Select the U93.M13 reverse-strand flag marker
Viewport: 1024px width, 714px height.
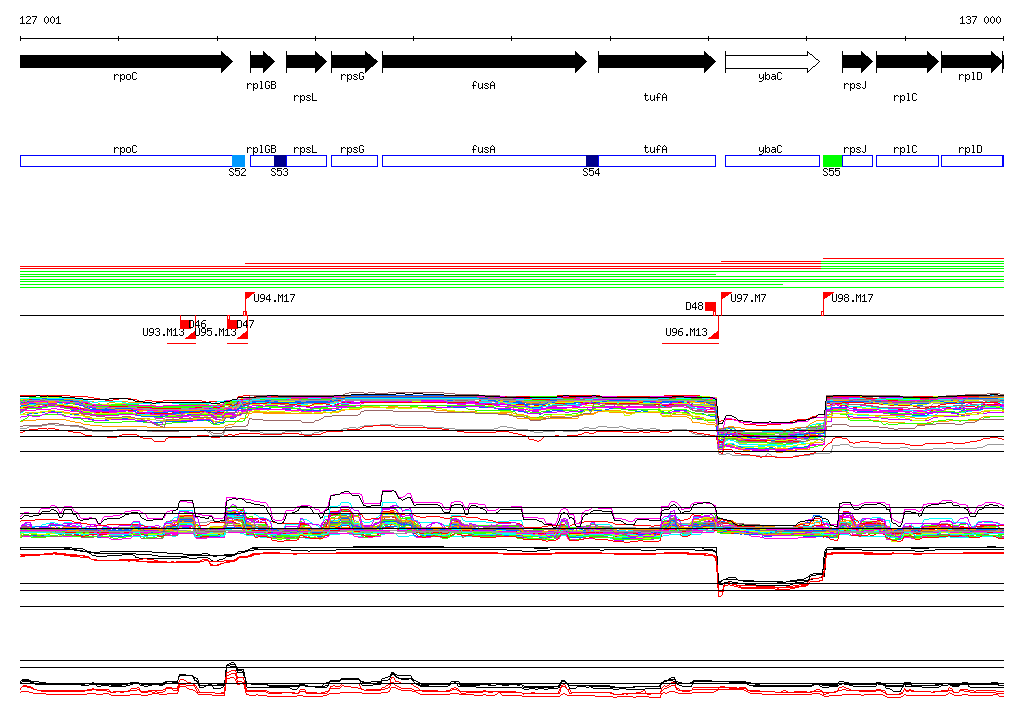pos(191,334)
